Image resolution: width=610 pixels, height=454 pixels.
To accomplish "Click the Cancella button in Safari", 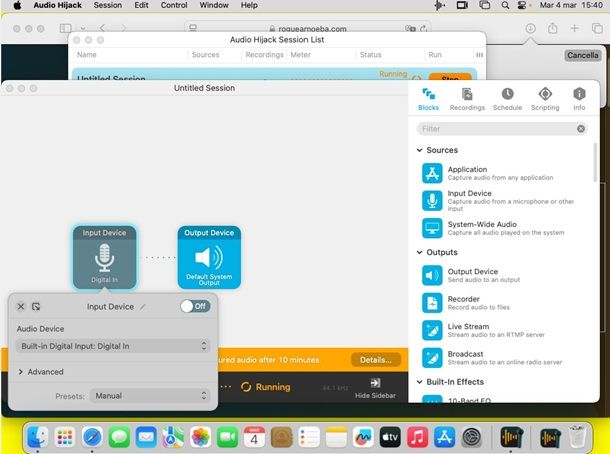I will 582,55.
